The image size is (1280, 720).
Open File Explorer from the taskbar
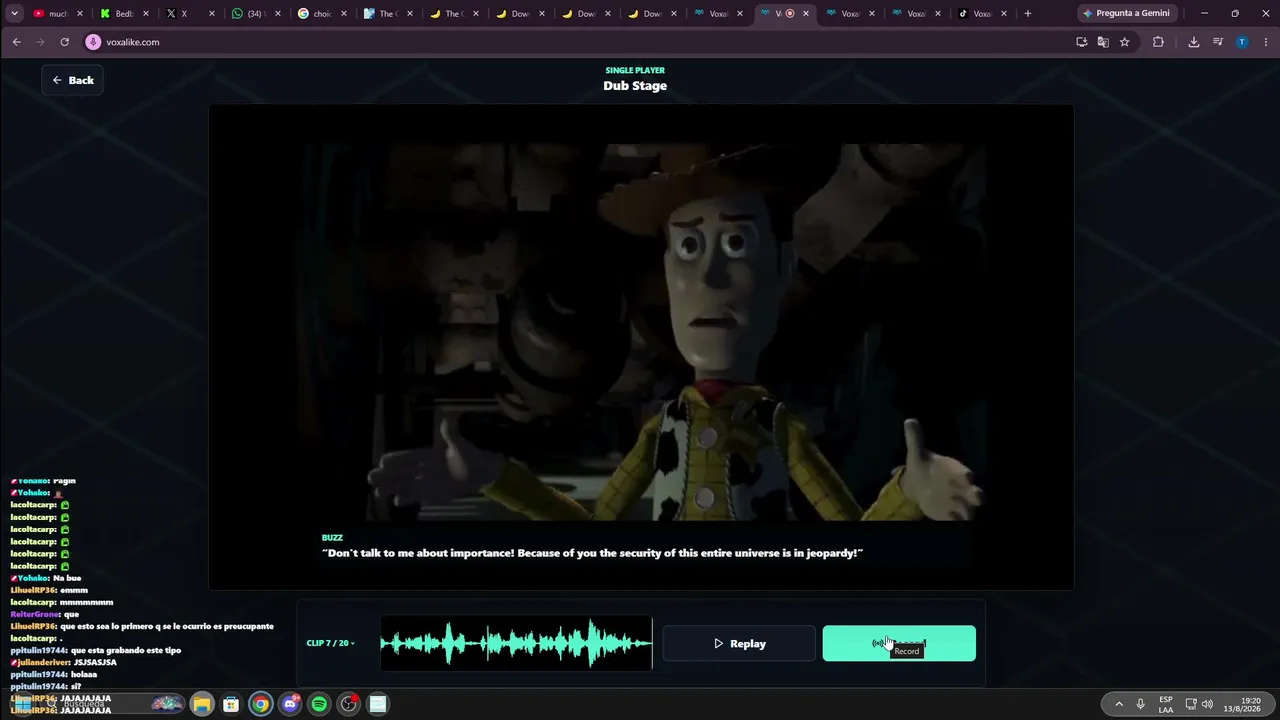tap(202, 704)
